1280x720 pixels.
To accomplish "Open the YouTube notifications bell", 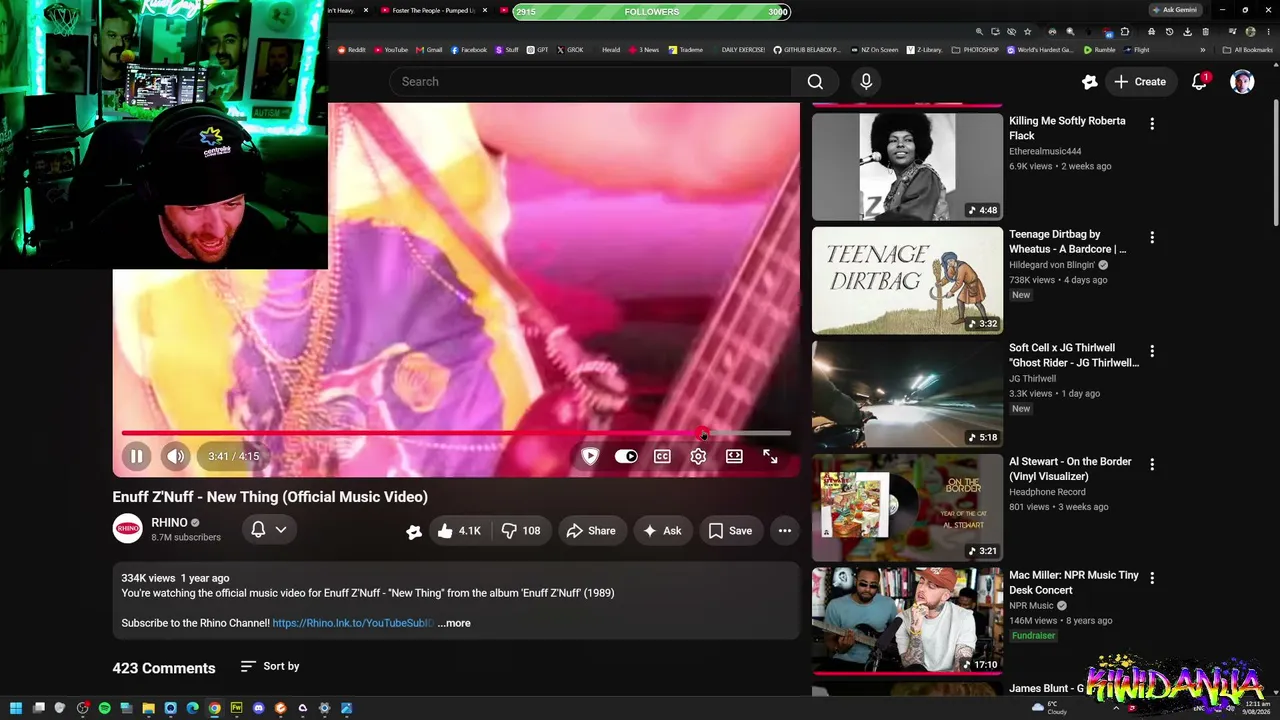I will coord(1199,82).
